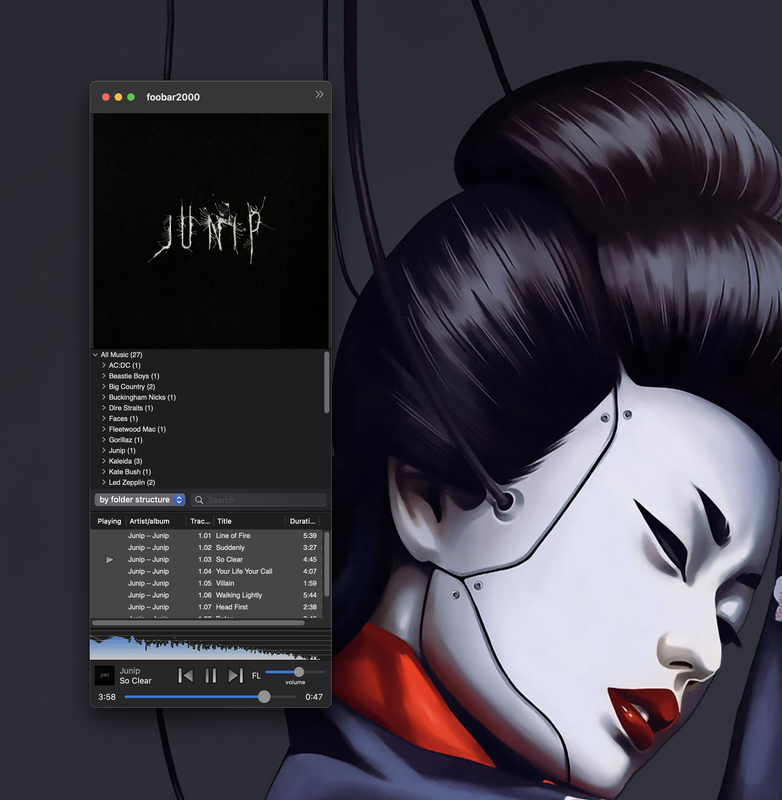Viewport: 782px width, 800px height.
Task: Expand the Faces folder
Action: point(104,418)
